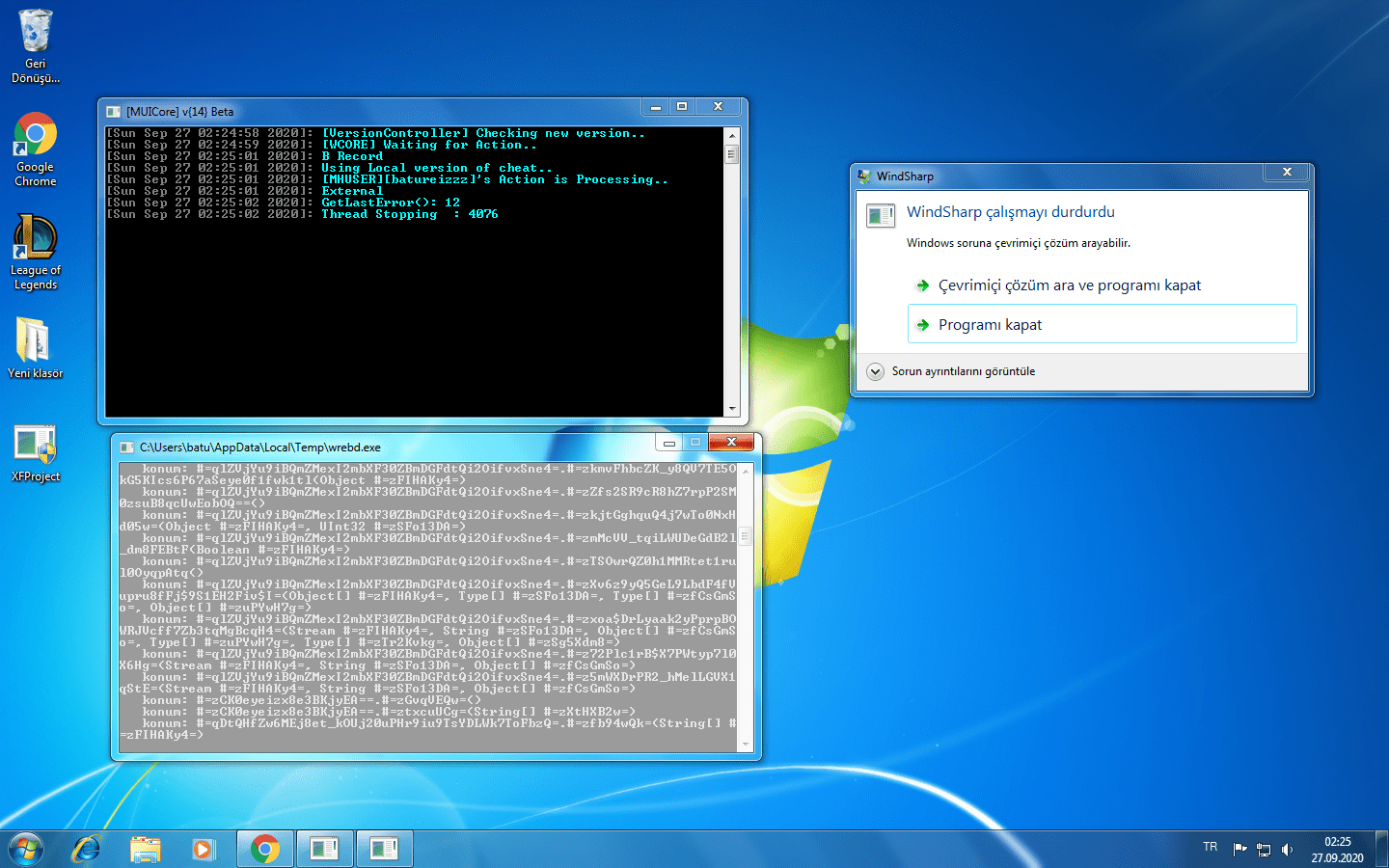
Task: Choose 'Programı kapat' in the WindSharp dialog
Action: click(x=1103, y=324)
